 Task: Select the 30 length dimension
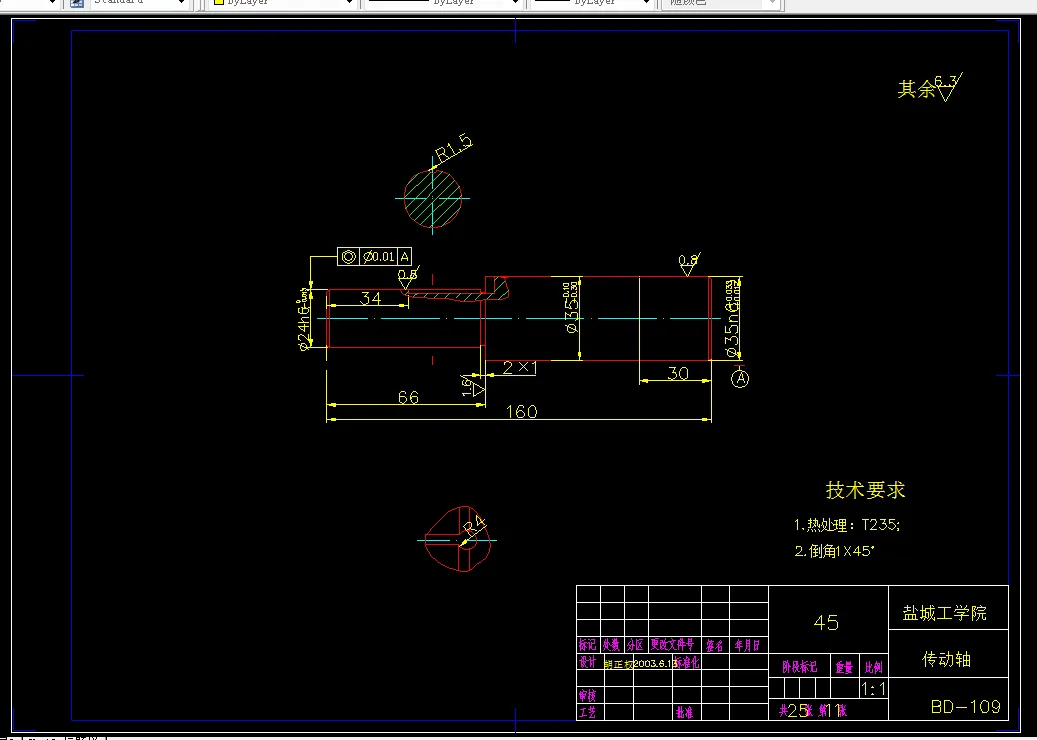point(678,373)
